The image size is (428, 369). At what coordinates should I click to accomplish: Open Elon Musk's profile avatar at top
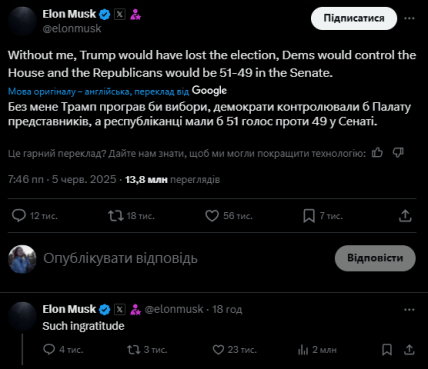click(x=22, y=21)
